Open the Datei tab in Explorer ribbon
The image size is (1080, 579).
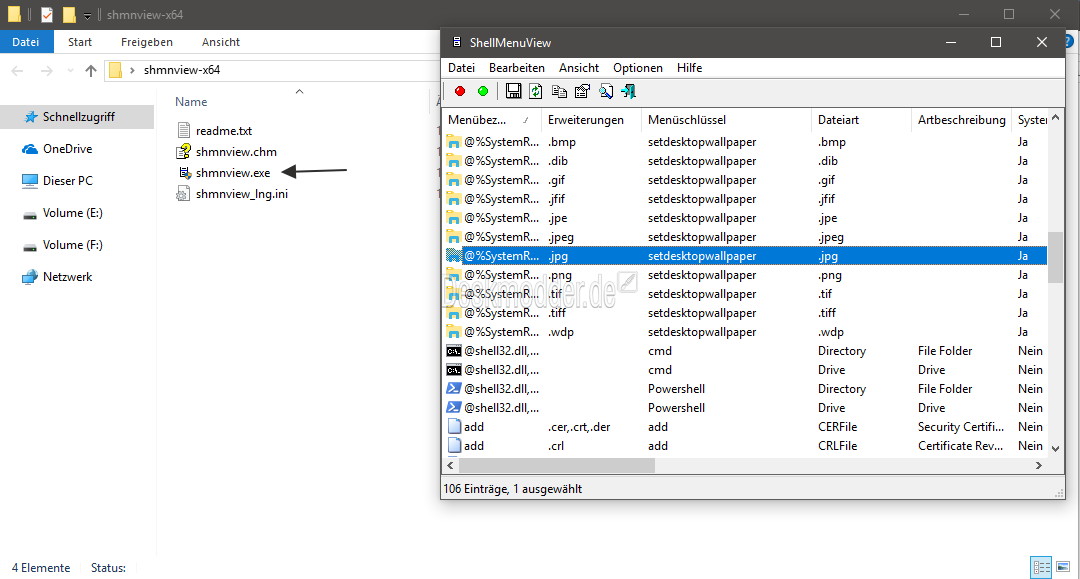25,42
